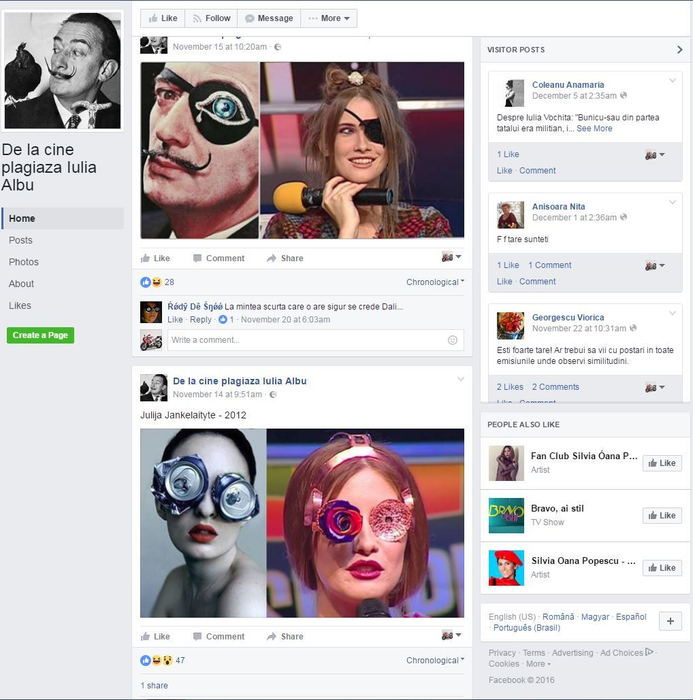
Task: Click See More on Coleanu Anamaria post
Action: click(594, 129)
